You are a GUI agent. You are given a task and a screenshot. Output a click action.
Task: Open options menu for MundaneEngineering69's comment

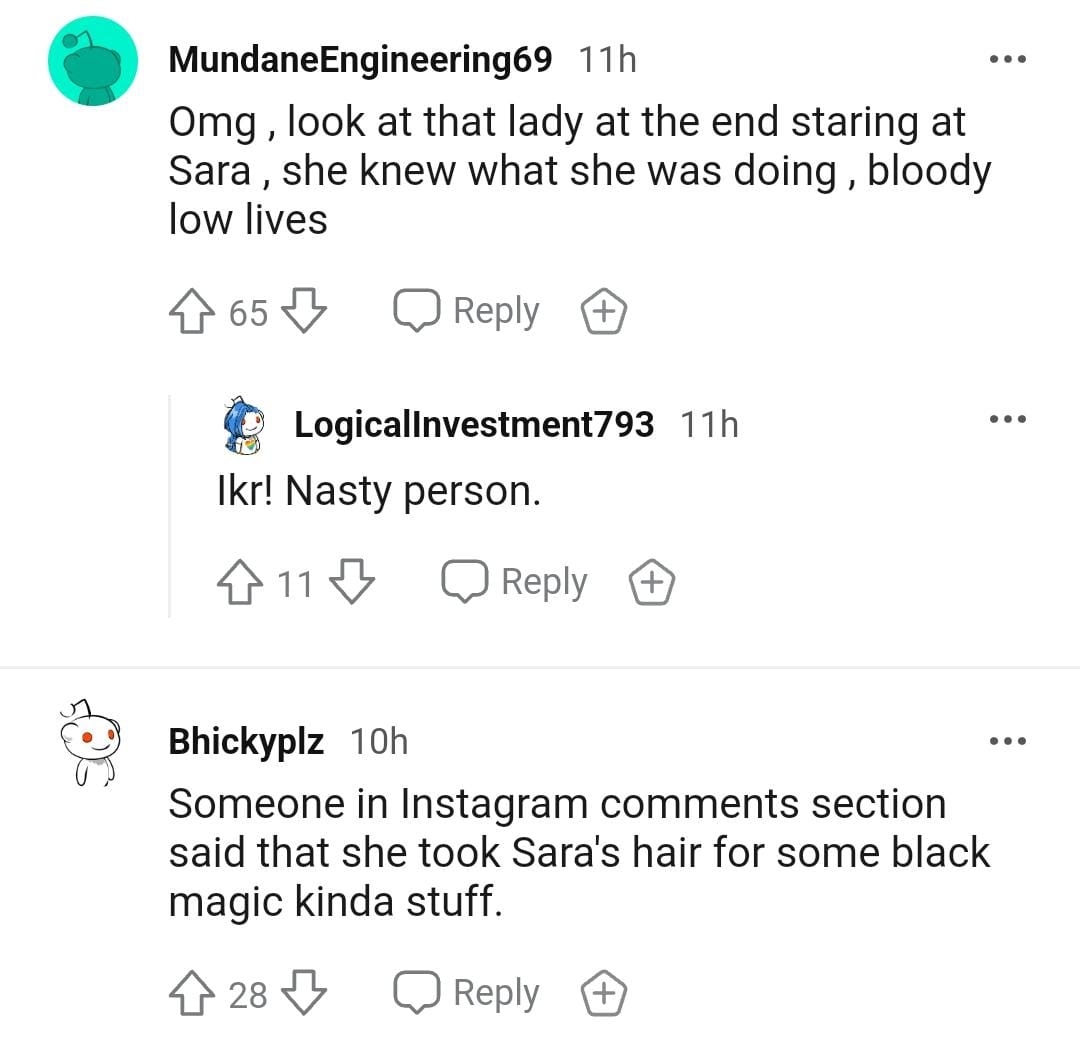pyautogui.click(x=1007, y=60)
